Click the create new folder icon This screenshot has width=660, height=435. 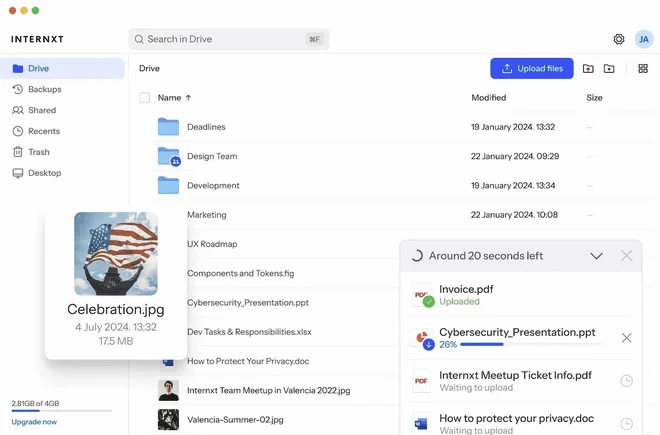coord(609,69)
